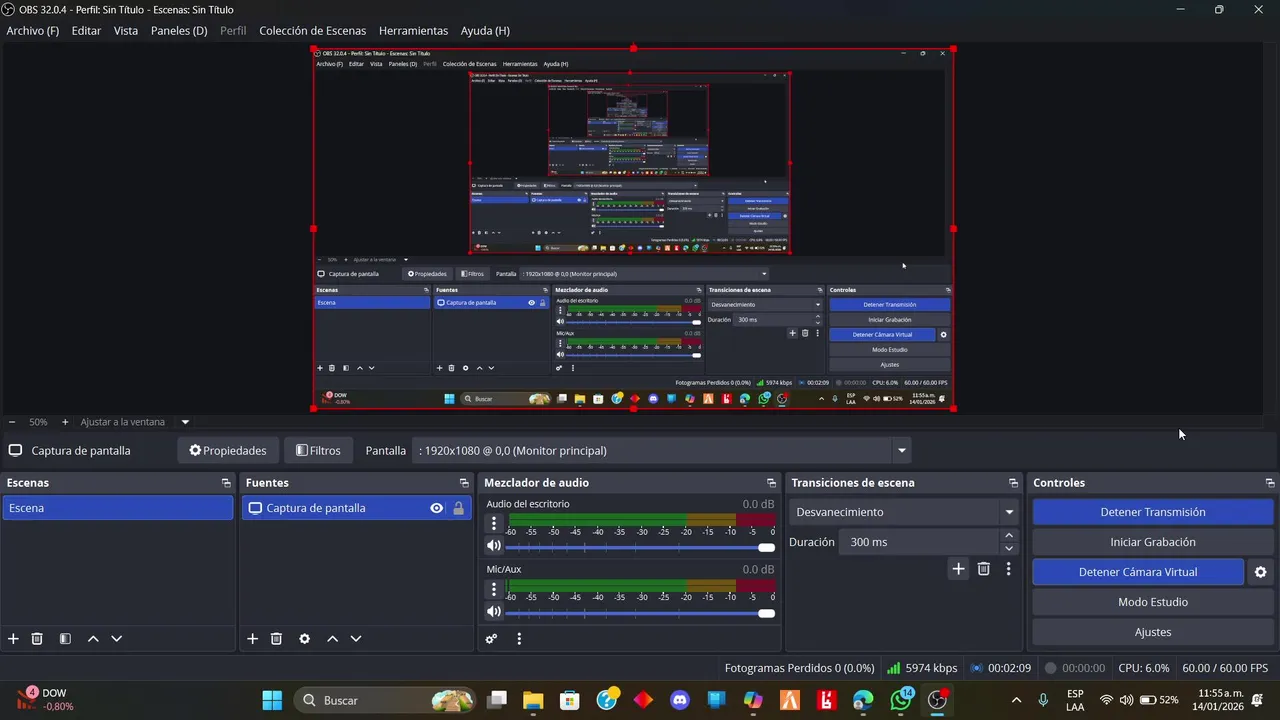Open the Pantalla monitor dropdown
Image resolution: width=1280 pixels, height=720 pixels.
pos(663,451)
